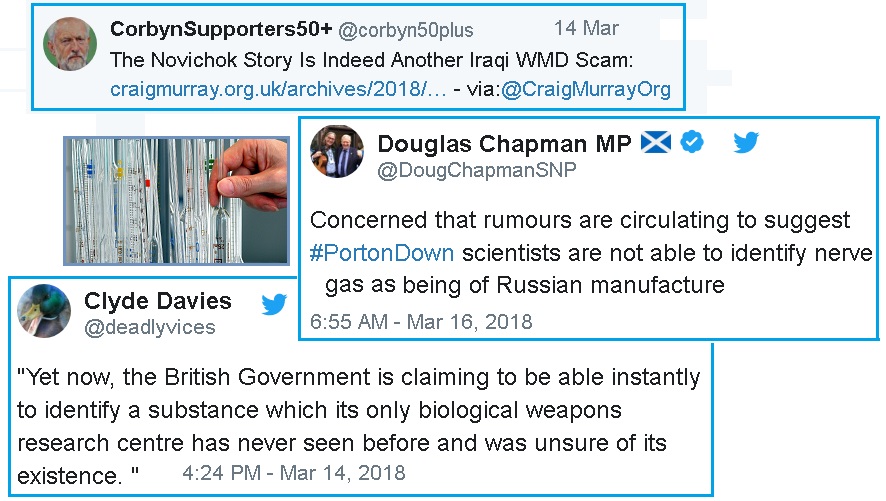This screenshot has height=501, width=886.
Task: Click Twitter bird icon beside Clyde Davies
Action: tap(274, 304)
